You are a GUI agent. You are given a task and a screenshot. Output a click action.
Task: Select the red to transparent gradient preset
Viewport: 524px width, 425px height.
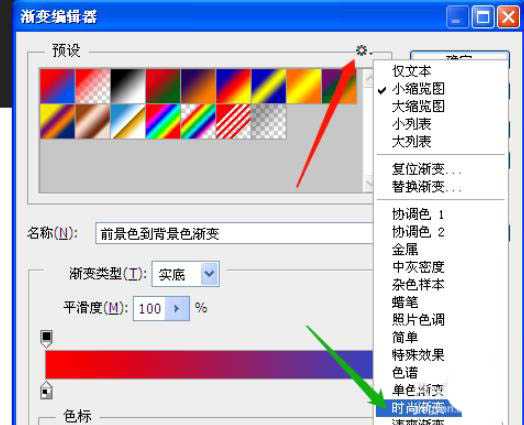tap(93, 86)
